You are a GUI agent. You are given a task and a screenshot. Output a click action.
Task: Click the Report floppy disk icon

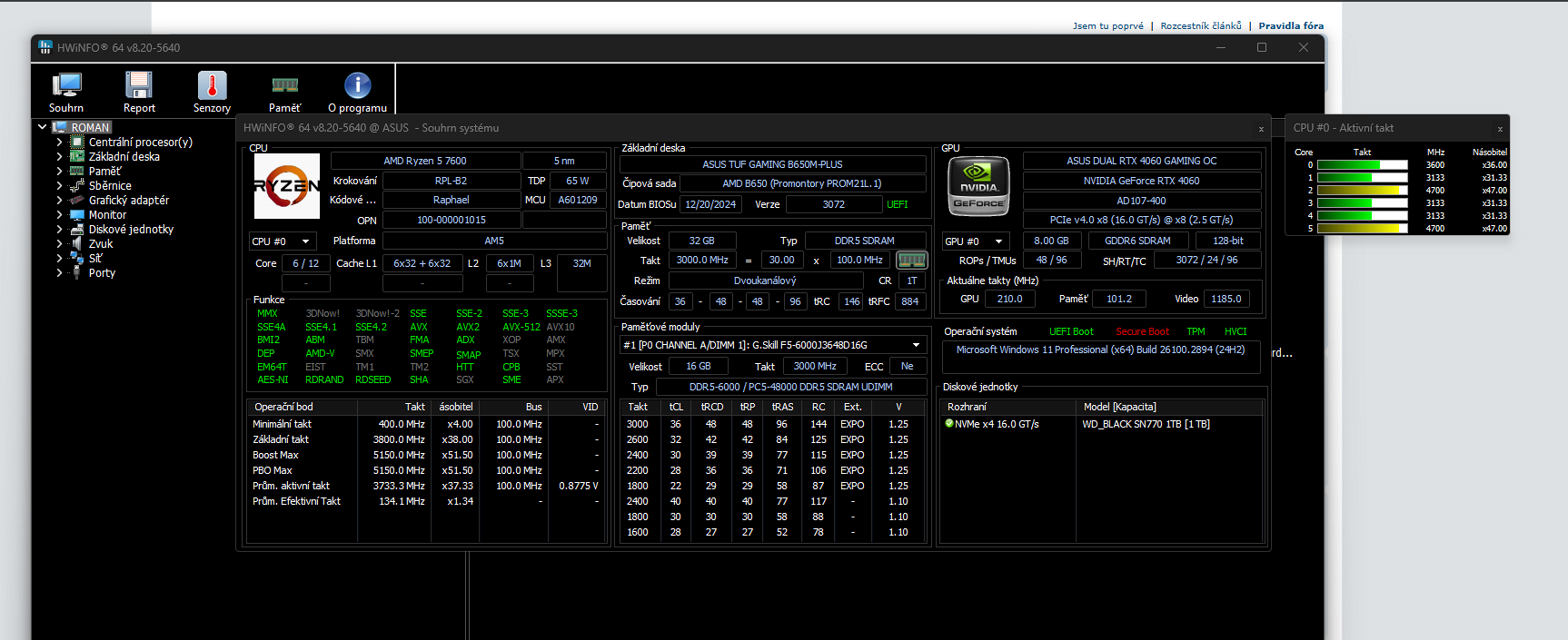click(x=139, y=86)
